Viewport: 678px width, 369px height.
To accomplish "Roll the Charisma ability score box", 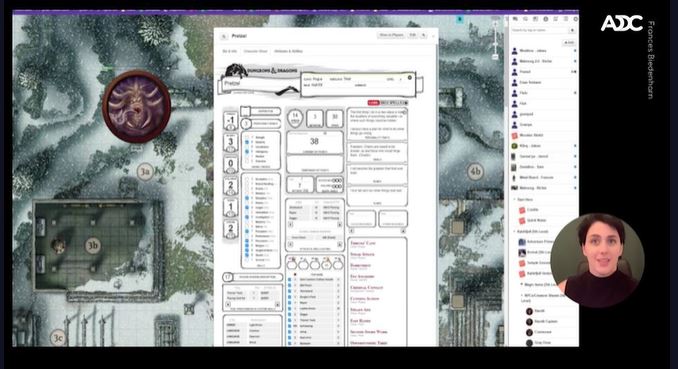I will pos(230,229).
